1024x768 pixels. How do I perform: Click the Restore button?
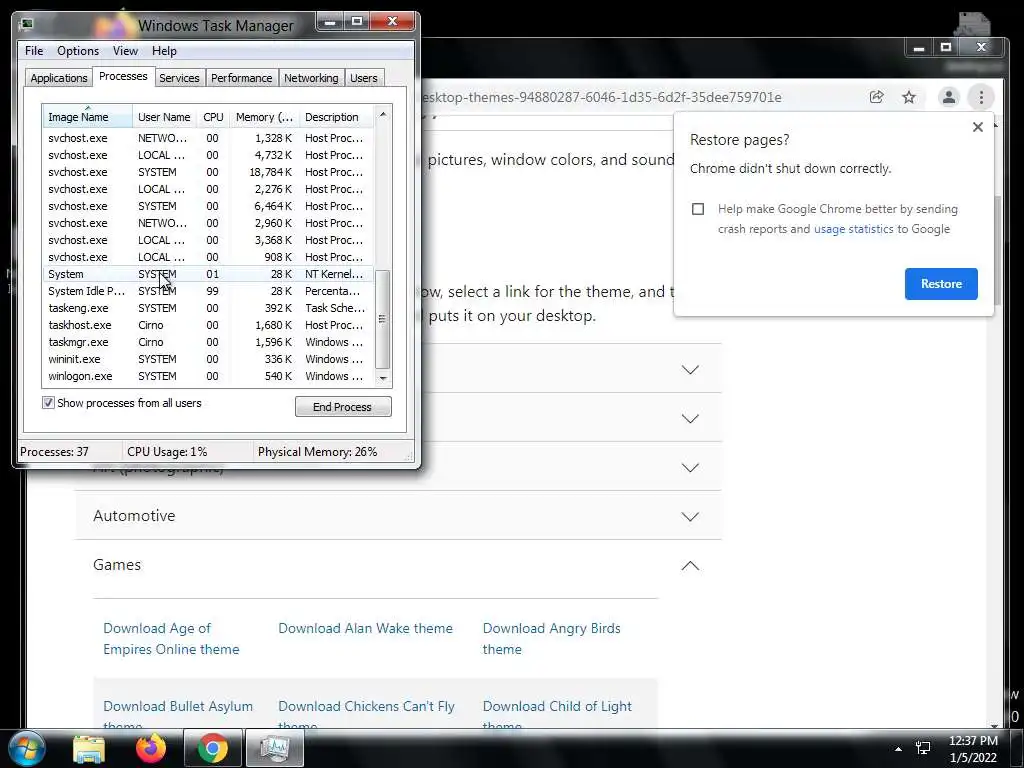point(941,284)
